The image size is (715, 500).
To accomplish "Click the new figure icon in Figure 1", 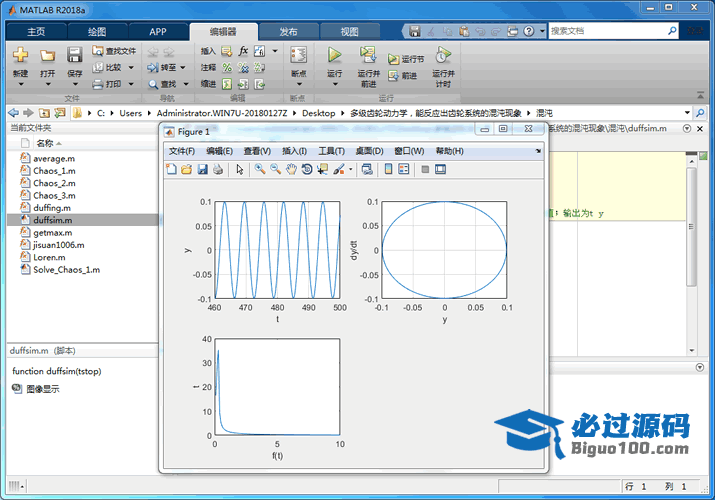I will [171, 170].
